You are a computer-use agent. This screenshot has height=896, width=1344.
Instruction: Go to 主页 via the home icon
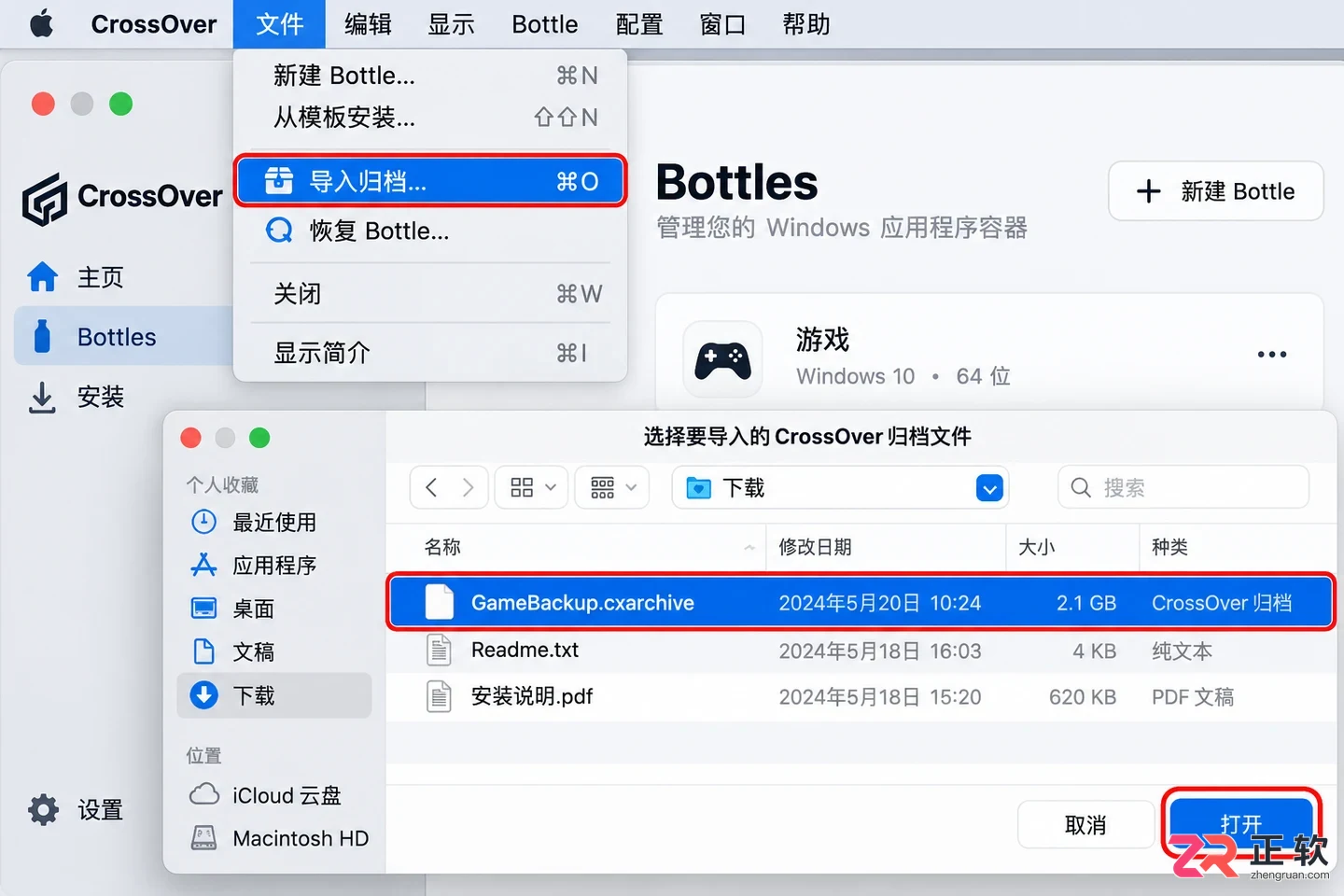tap(42, 277)
